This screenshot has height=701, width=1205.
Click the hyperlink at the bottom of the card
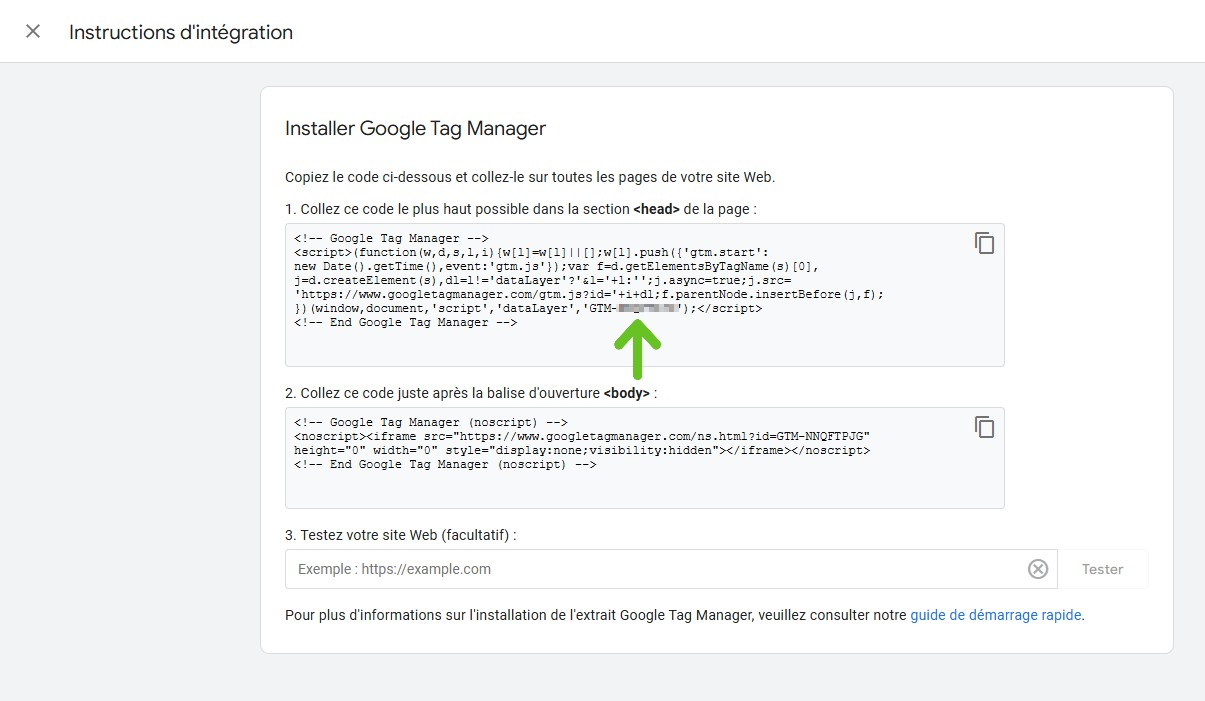click(995, 615)
